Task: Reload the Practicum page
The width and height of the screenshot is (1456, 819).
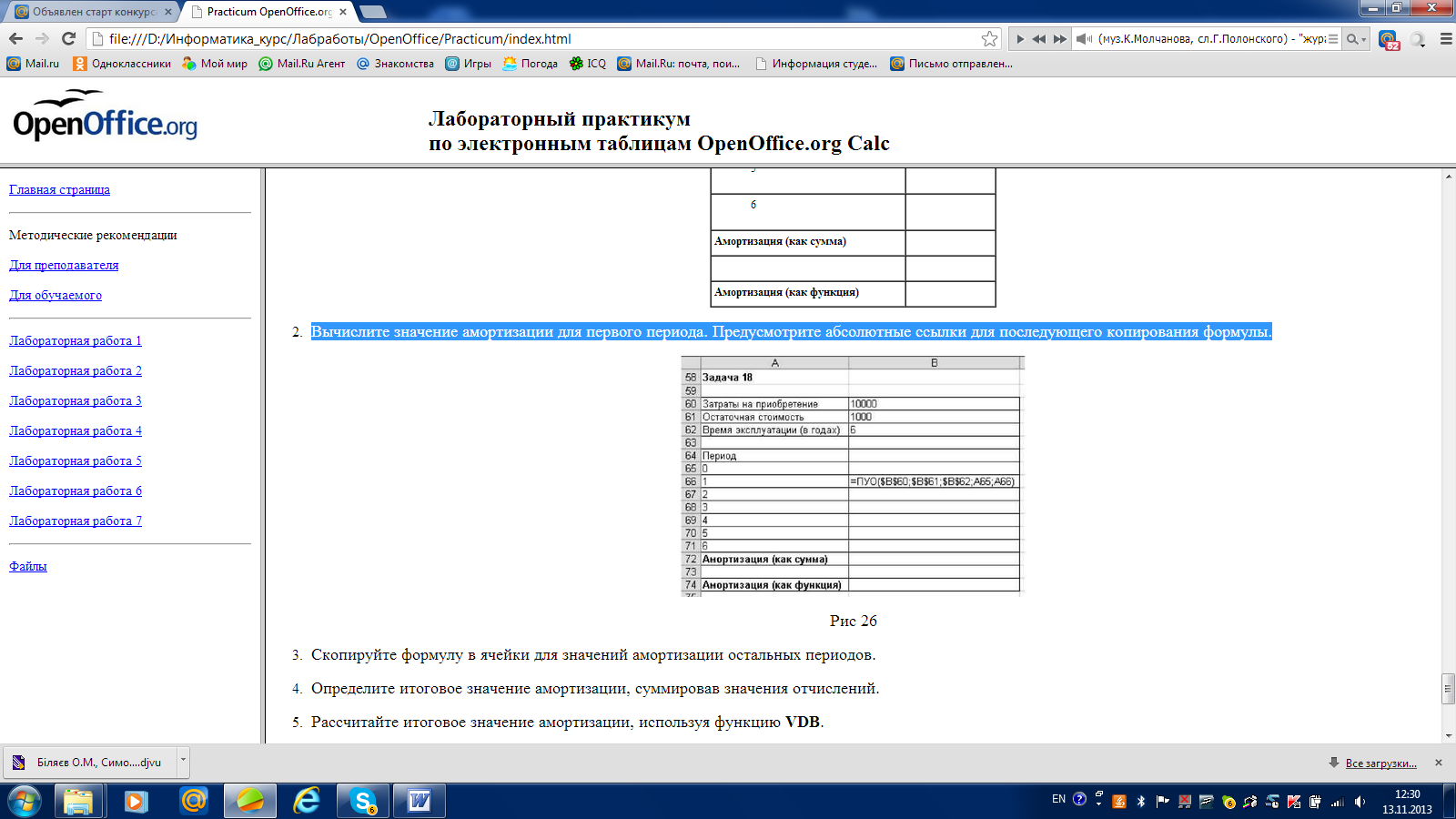Action: [x=68, y=39]
